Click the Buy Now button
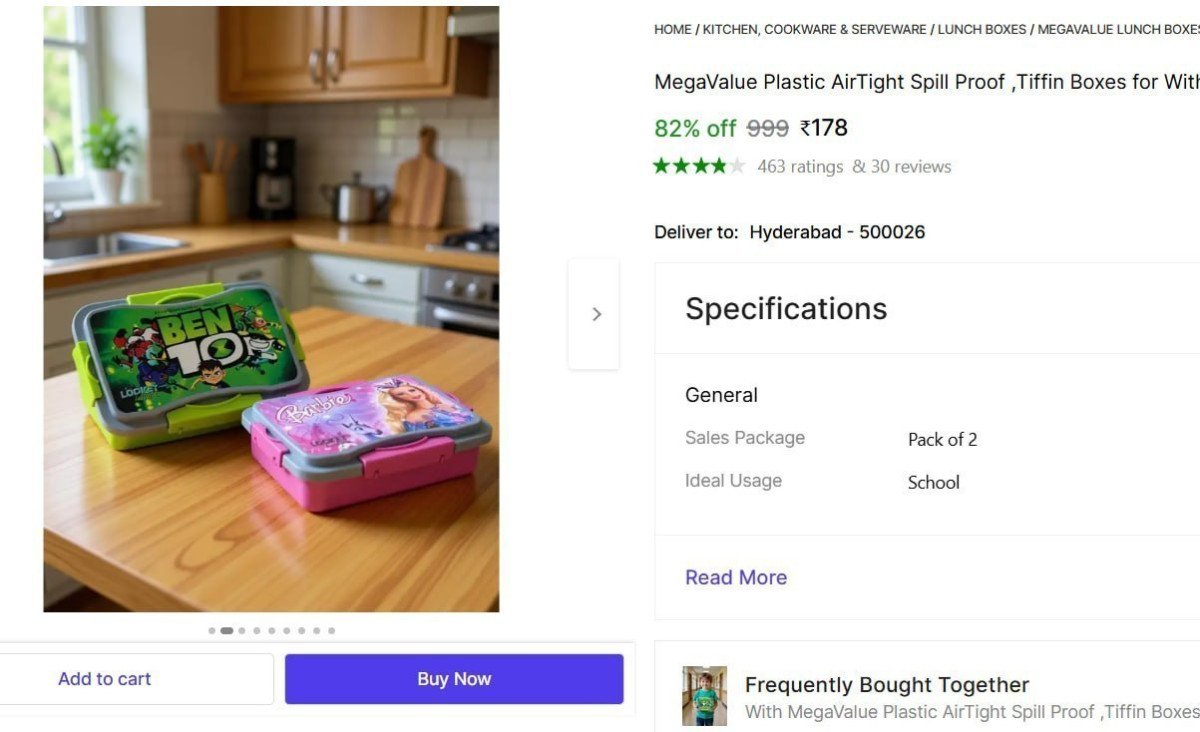This screenshot has width=1200, height=732. tap(454, 679)
